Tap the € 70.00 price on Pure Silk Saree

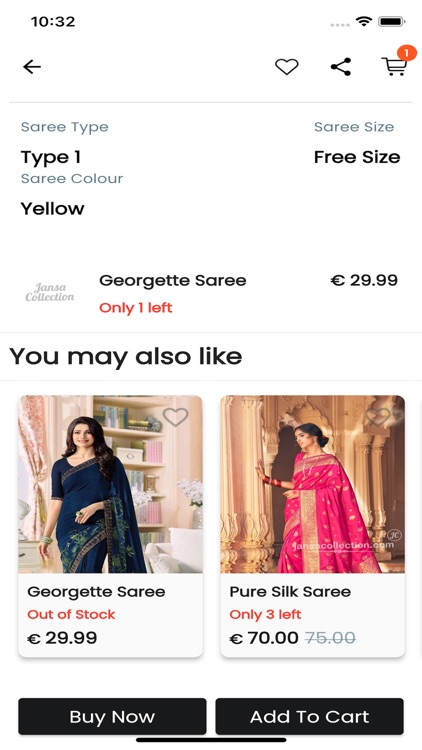pyautogui.click(x=264, y=638)
